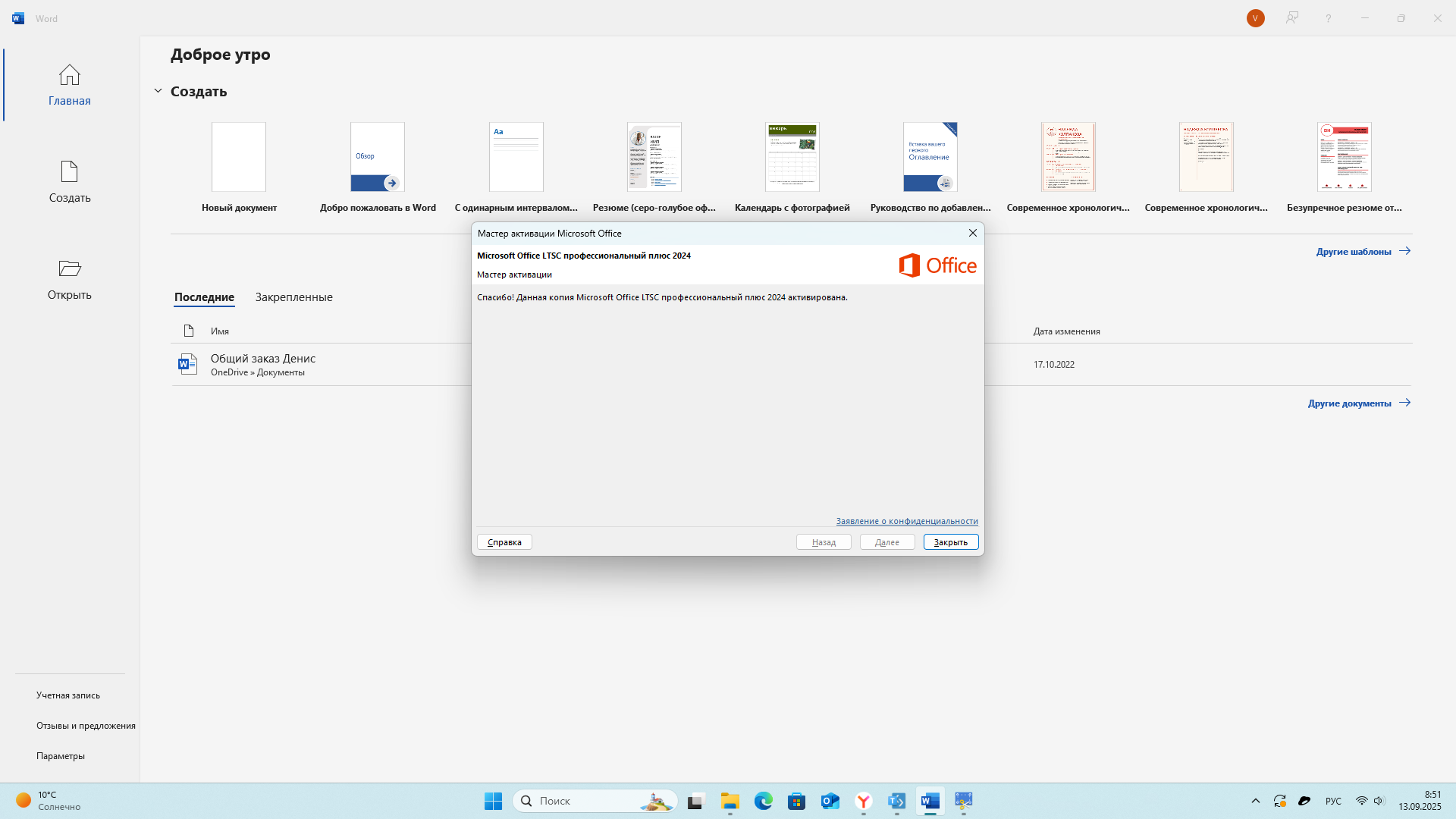The image size is (1456, 819).
Task: Open Другие документы link
Action: click(1359, 403)
